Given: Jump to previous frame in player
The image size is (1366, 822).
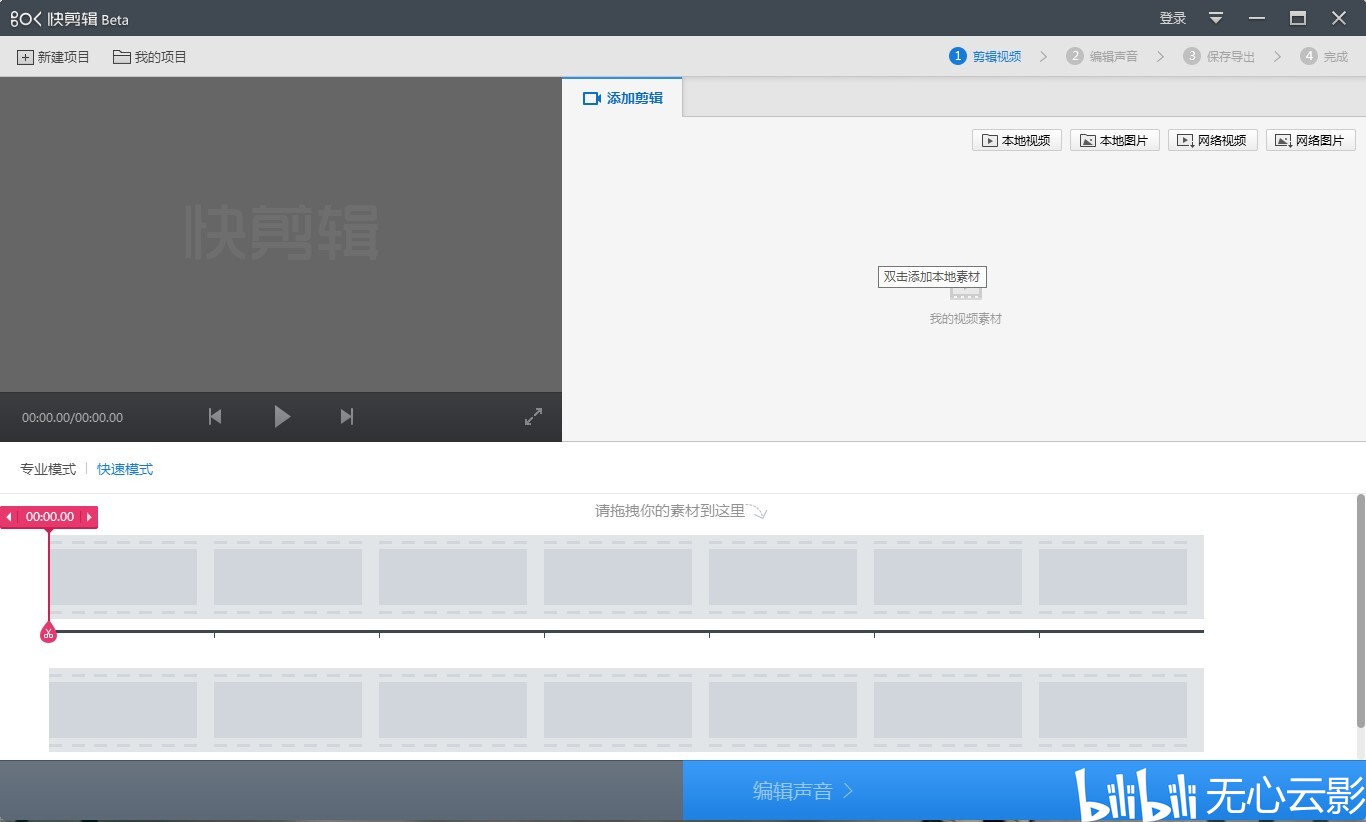Looking at the screenshot, I should (215, 417).
